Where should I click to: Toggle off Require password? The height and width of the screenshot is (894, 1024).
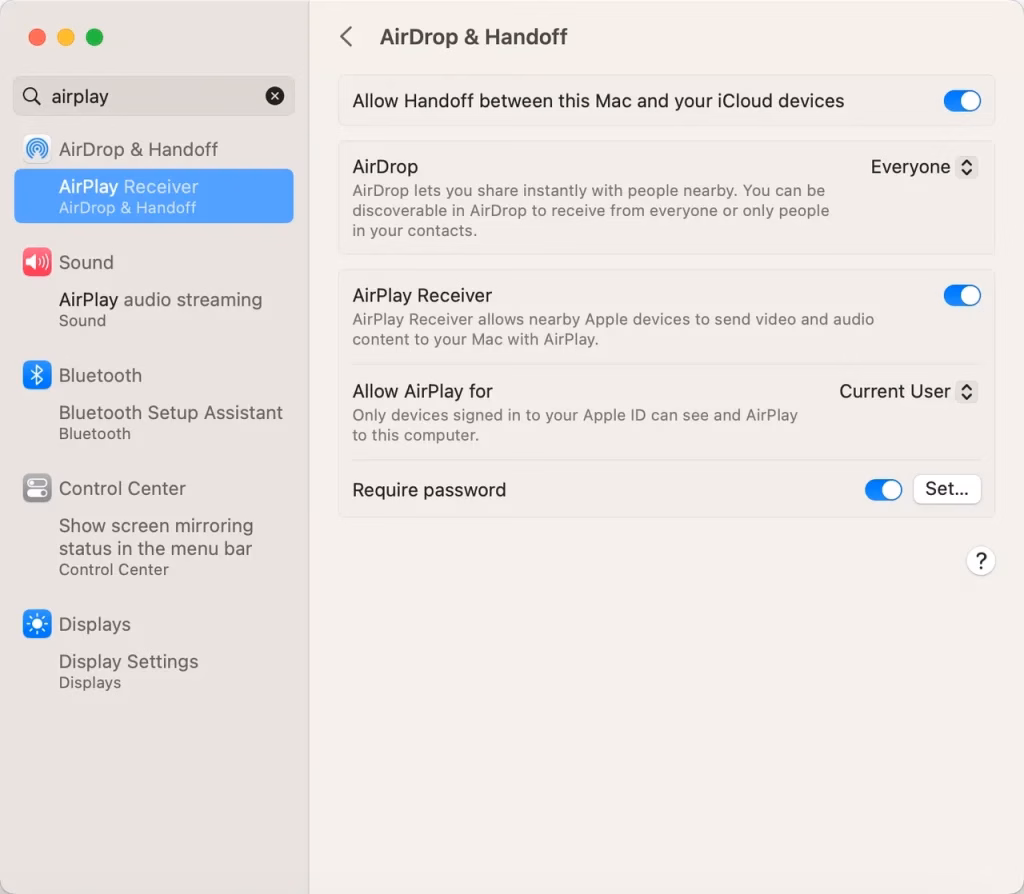883,490
